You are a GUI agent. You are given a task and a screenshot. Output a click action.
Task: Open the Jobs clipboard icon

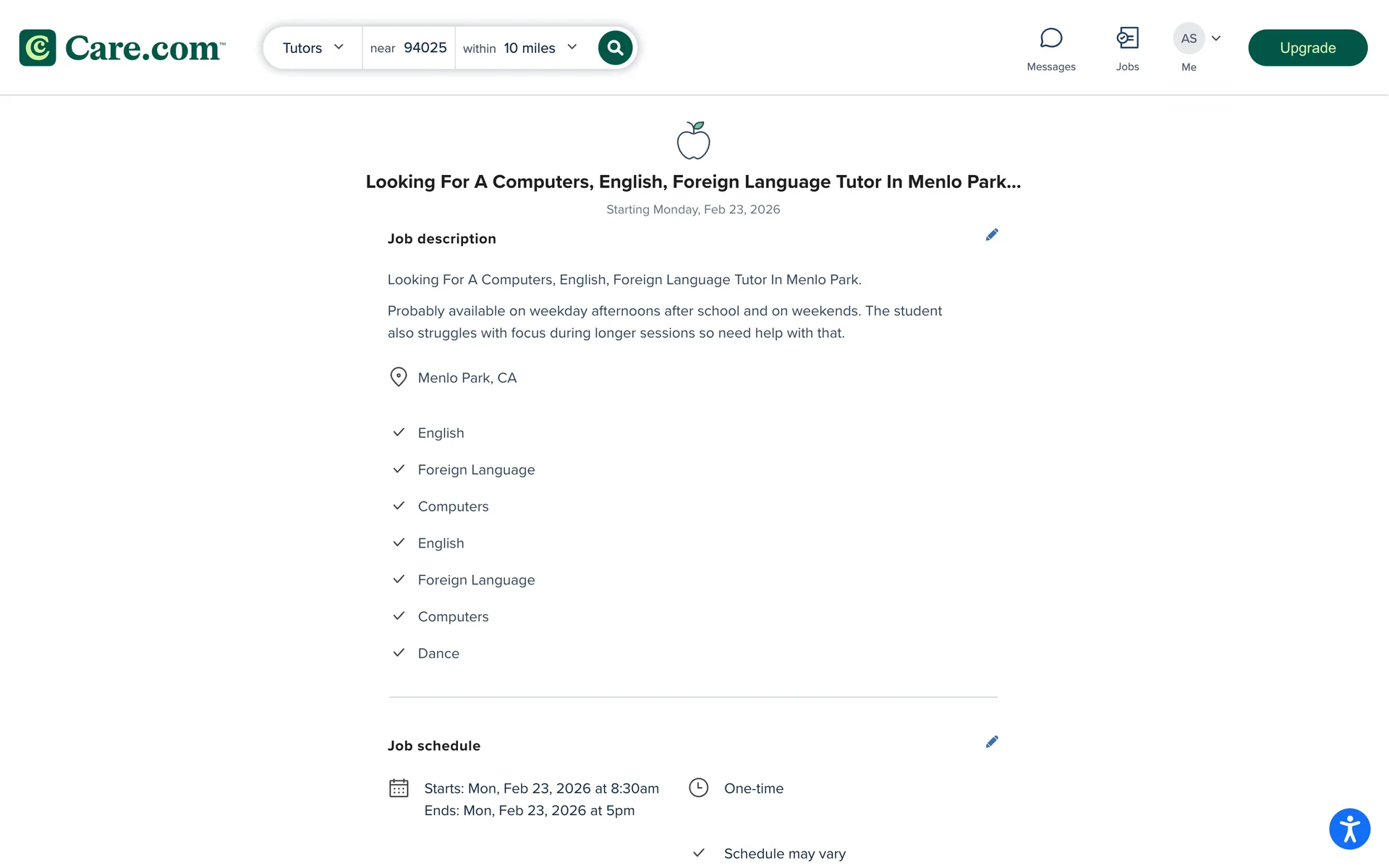(x=1127, y=38)
